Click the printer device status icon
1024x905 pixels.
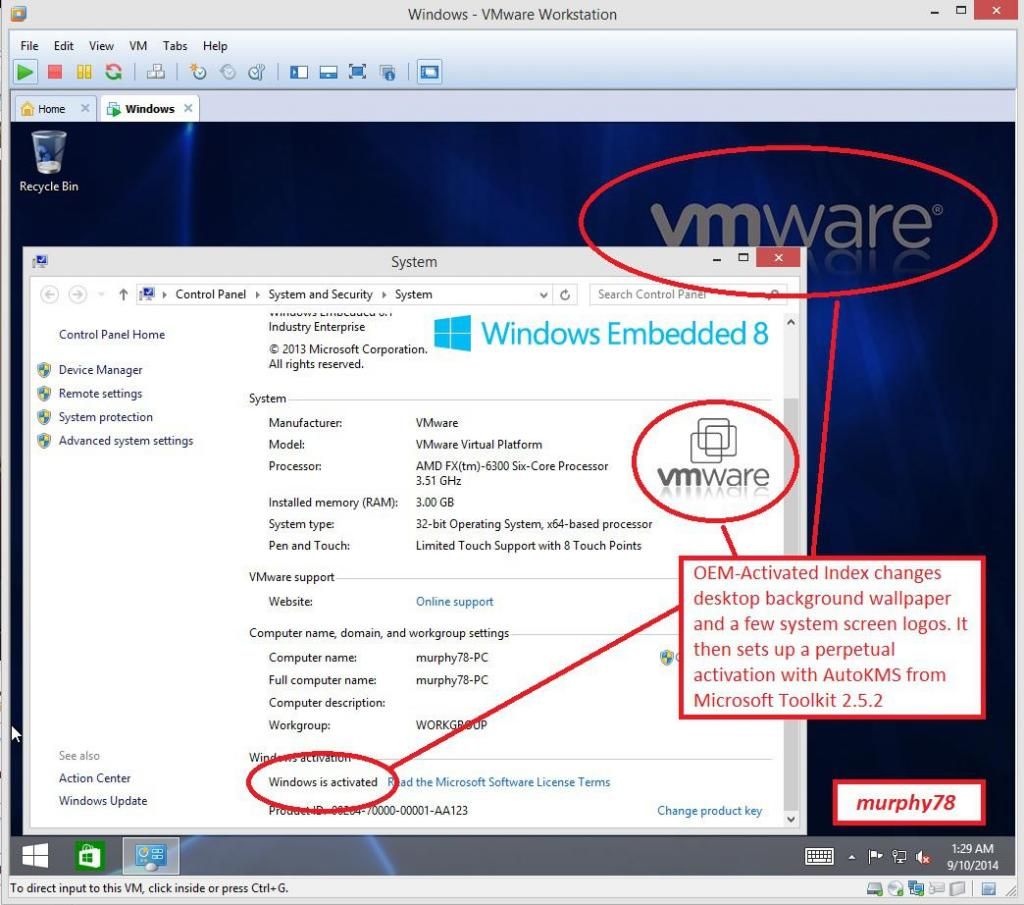point(937,889)
